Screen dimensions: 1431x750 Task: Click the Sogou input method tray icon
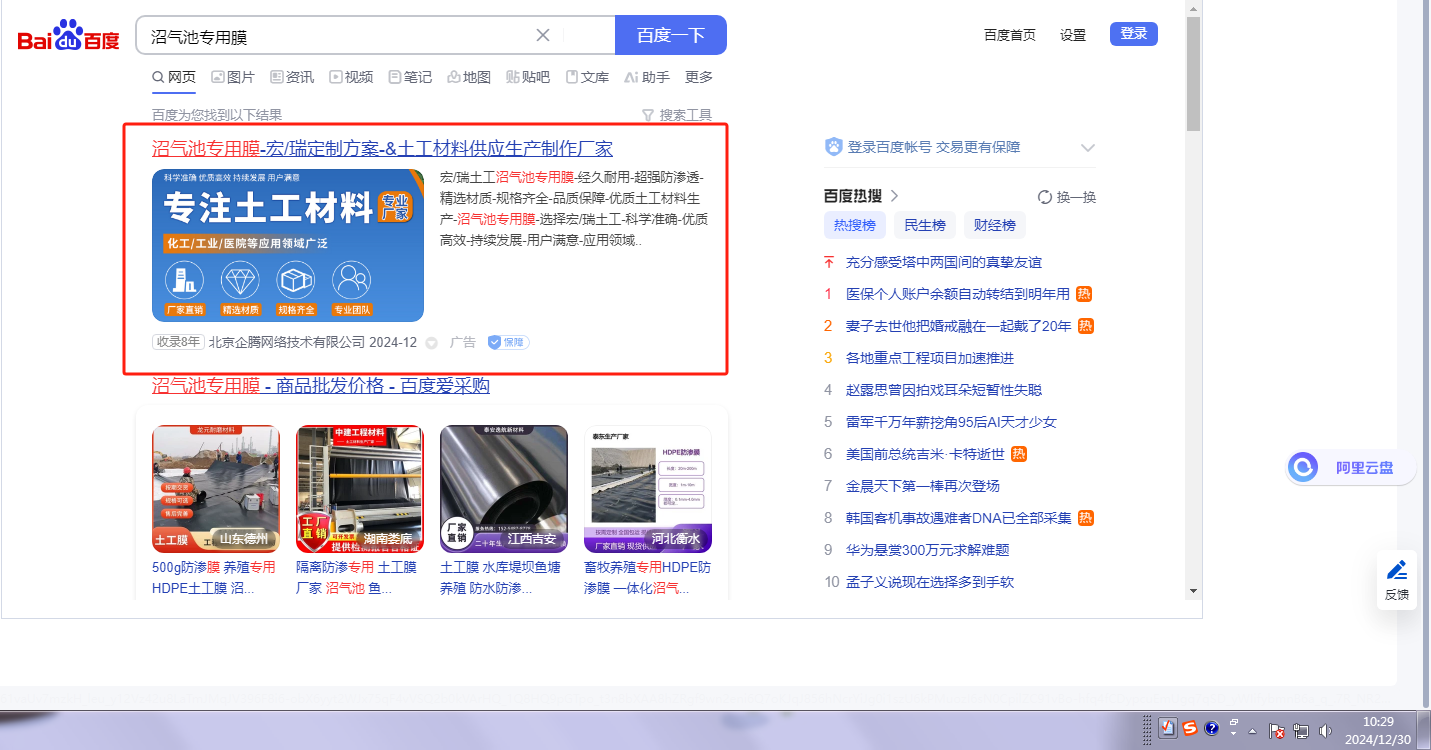click(x=1189, y=728)
